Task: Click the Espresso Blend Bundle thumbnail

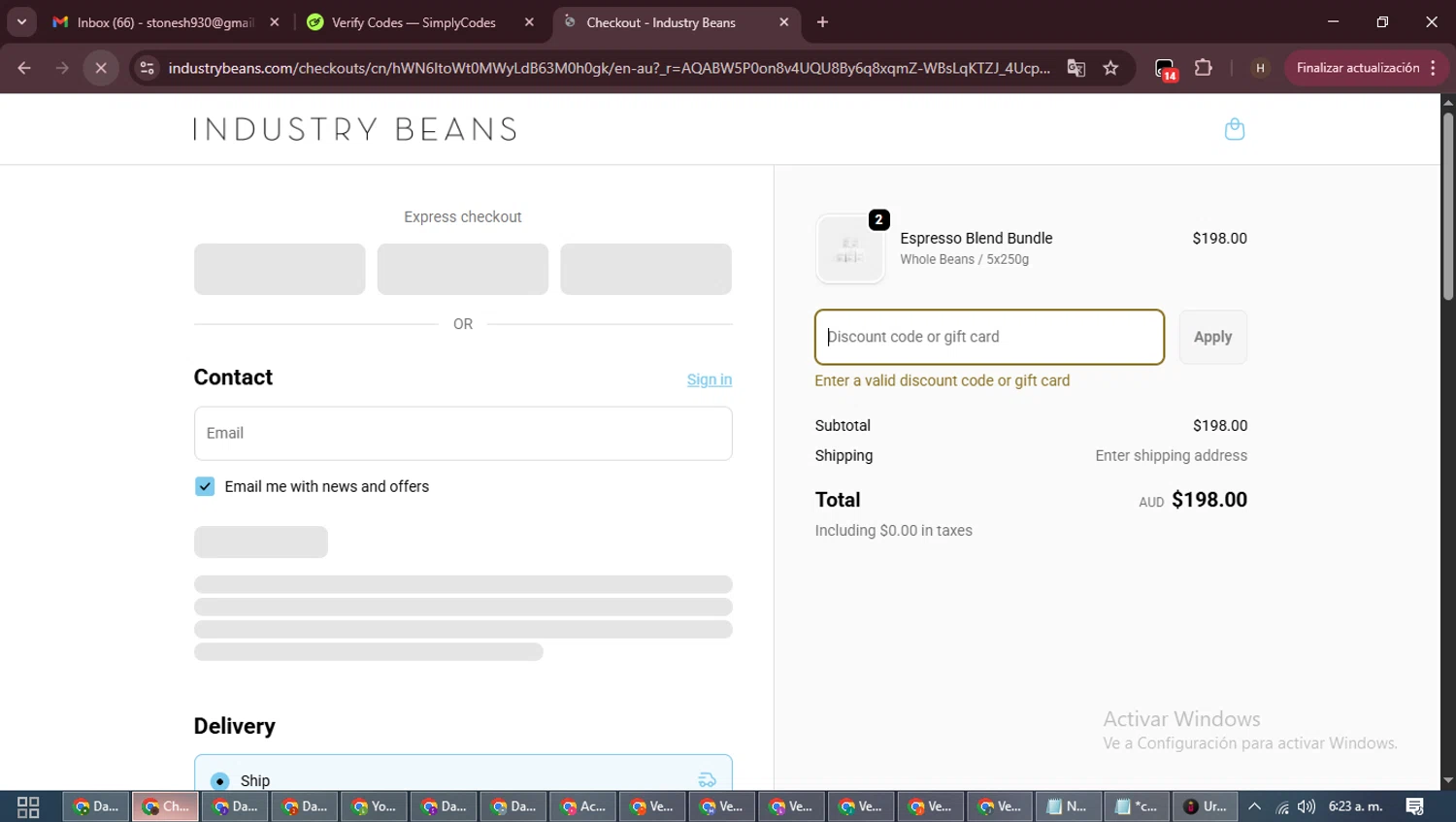Action: [x=850, y=249]
